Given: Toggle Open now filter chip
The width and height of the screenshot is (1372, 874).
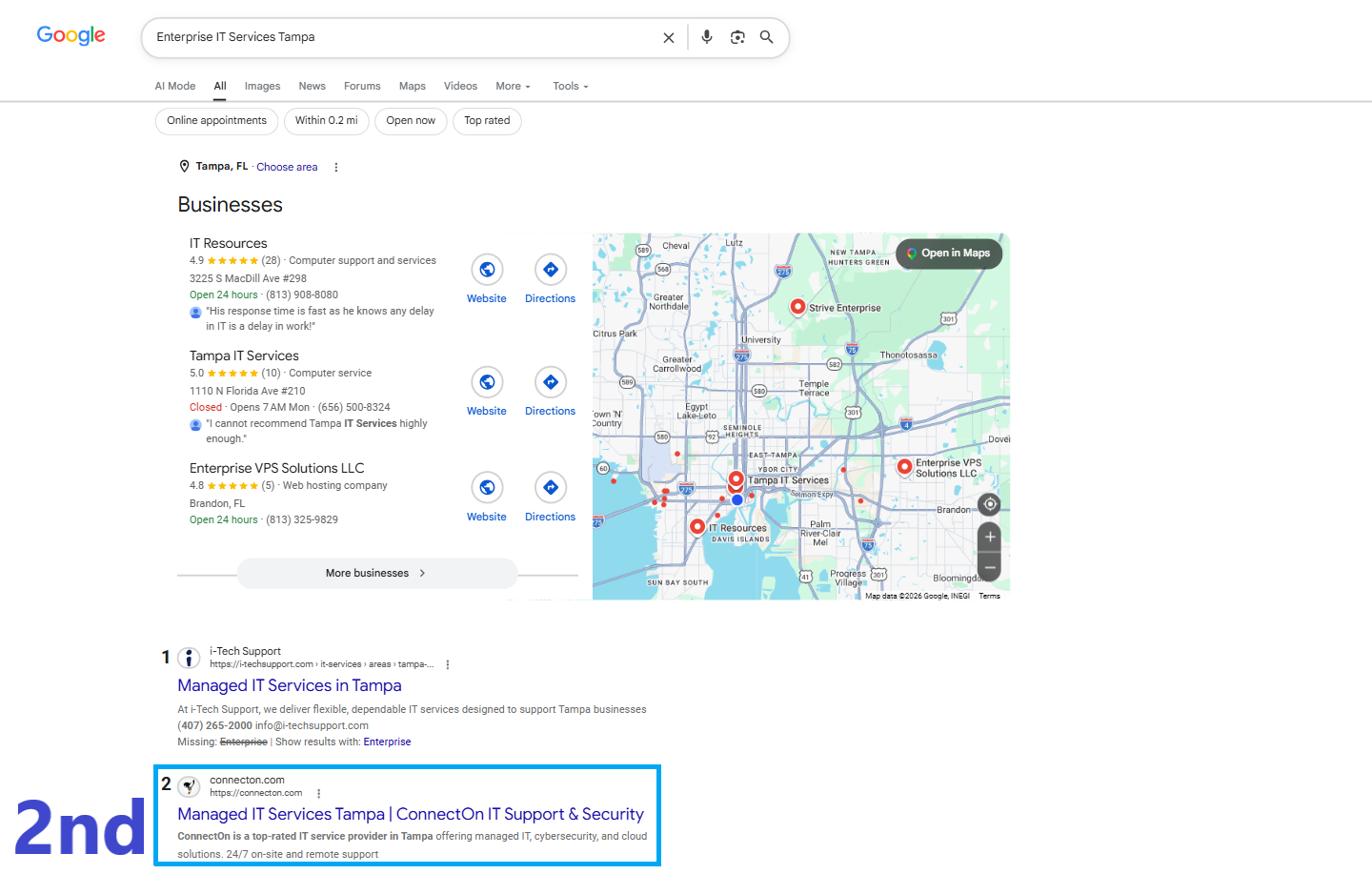Looking at the screenshot, I should tap(411, 121).
